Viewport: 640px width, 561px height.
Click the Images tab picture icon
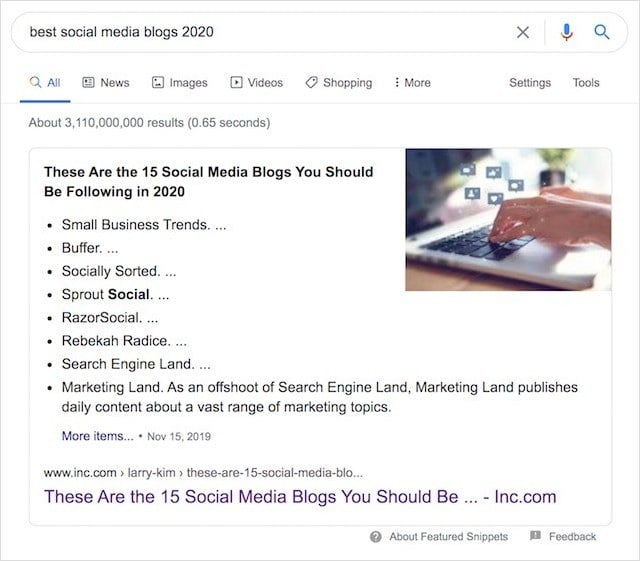coord(158,83)
